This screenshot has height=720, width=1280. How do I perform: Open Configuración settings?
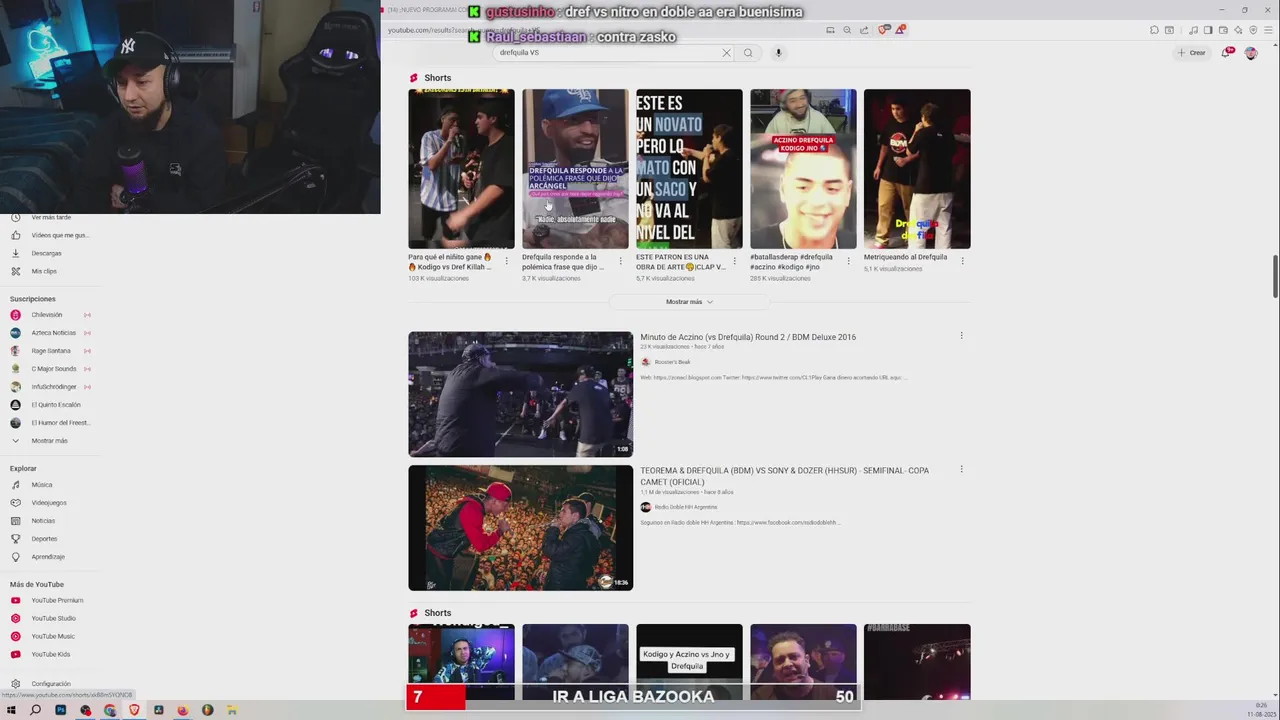[x=50, y=684]
